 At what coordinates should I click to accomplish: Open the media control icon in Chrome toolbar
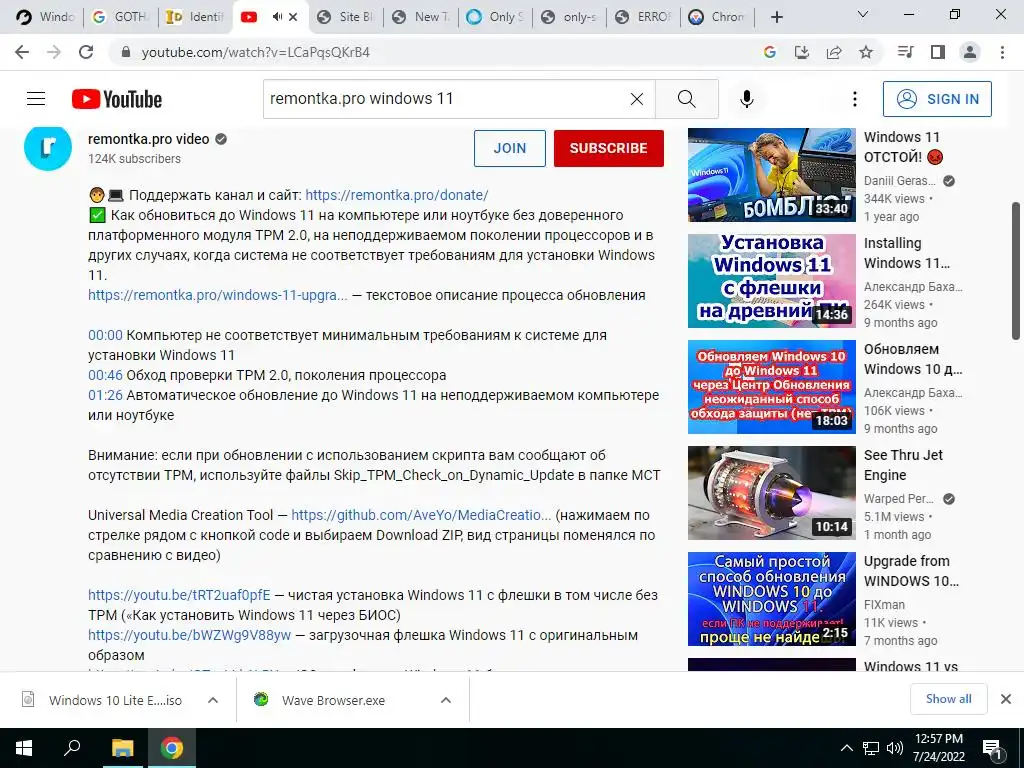tap(906, 52)
